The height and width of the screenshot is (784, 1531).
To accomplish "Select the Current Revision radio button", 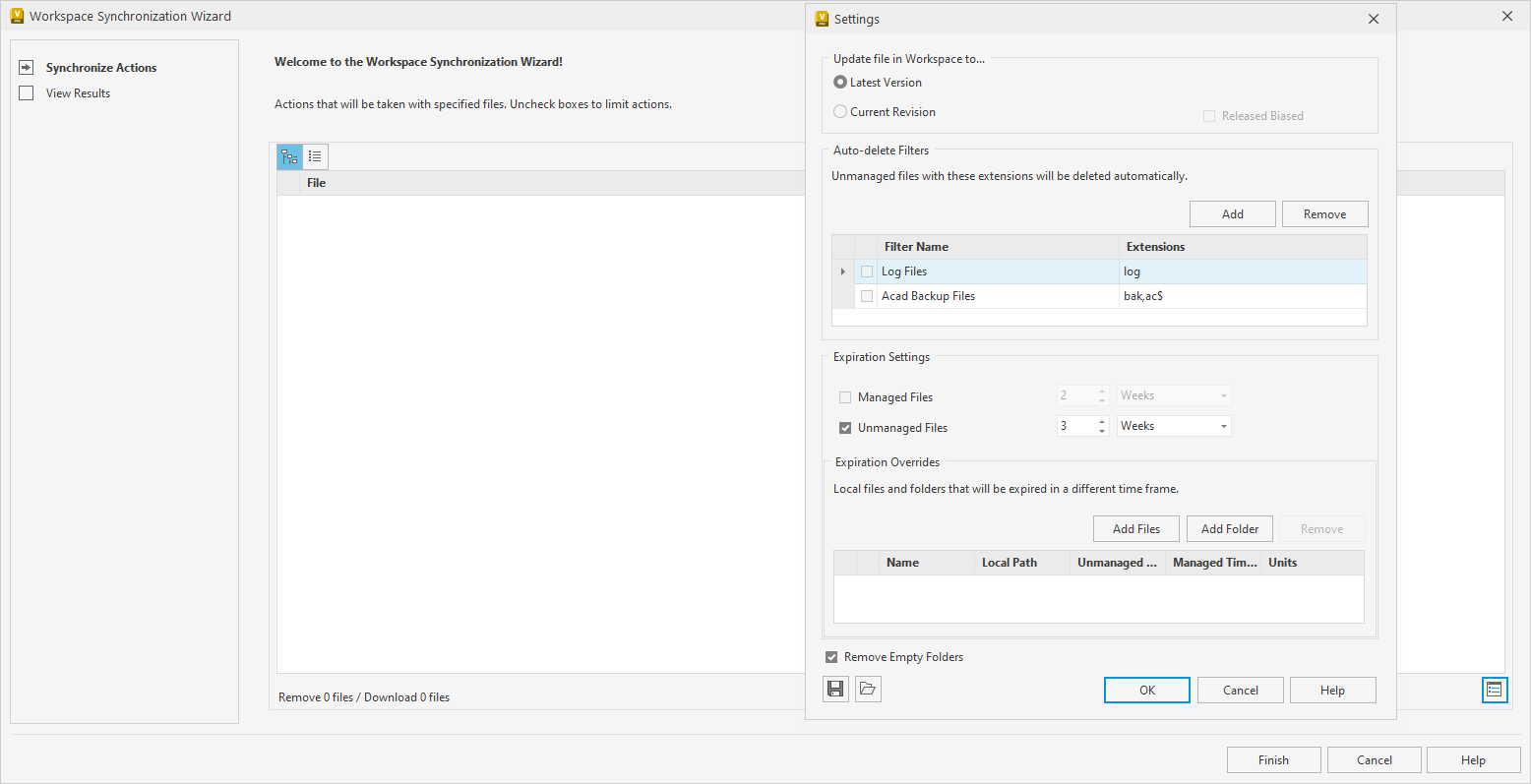I will (x=839, y=111).
